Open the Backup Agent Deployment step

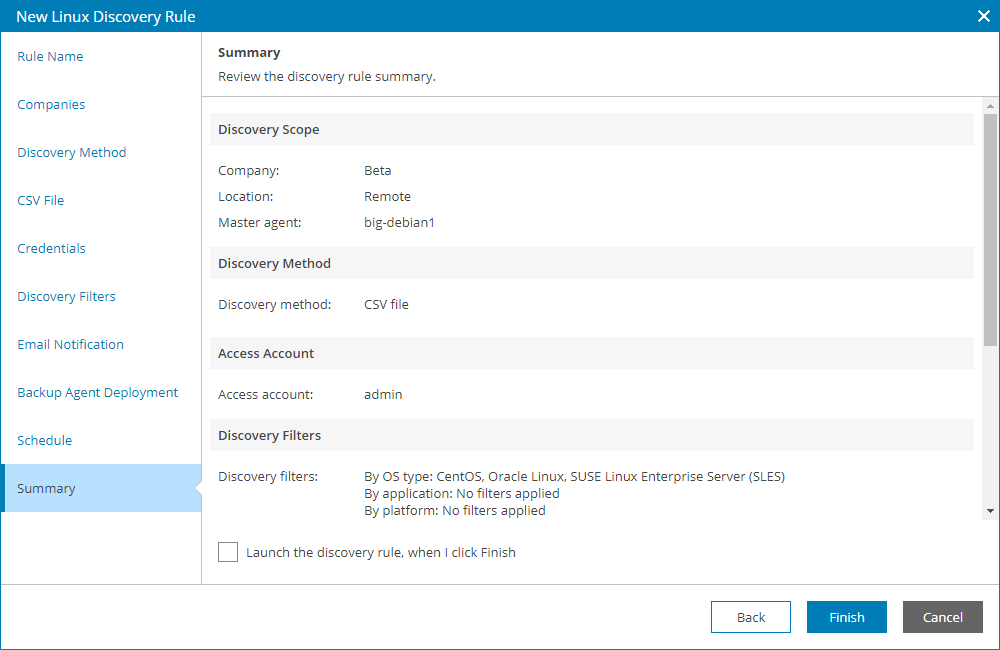pos(97,392)
